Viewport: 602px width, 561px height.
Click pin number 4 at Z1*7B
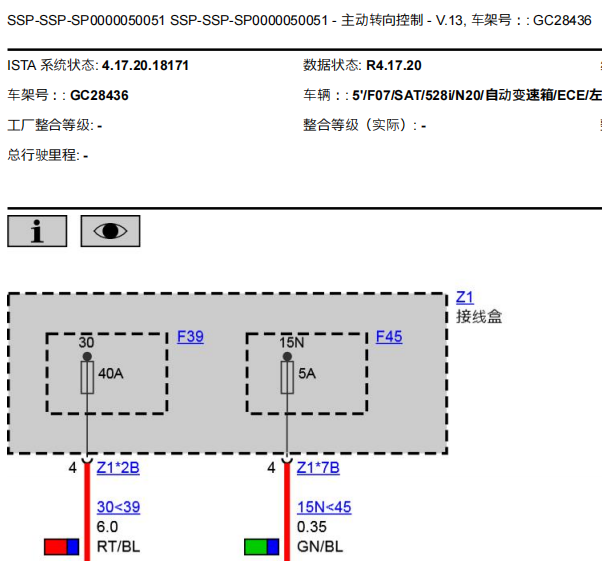coord(271,468)
